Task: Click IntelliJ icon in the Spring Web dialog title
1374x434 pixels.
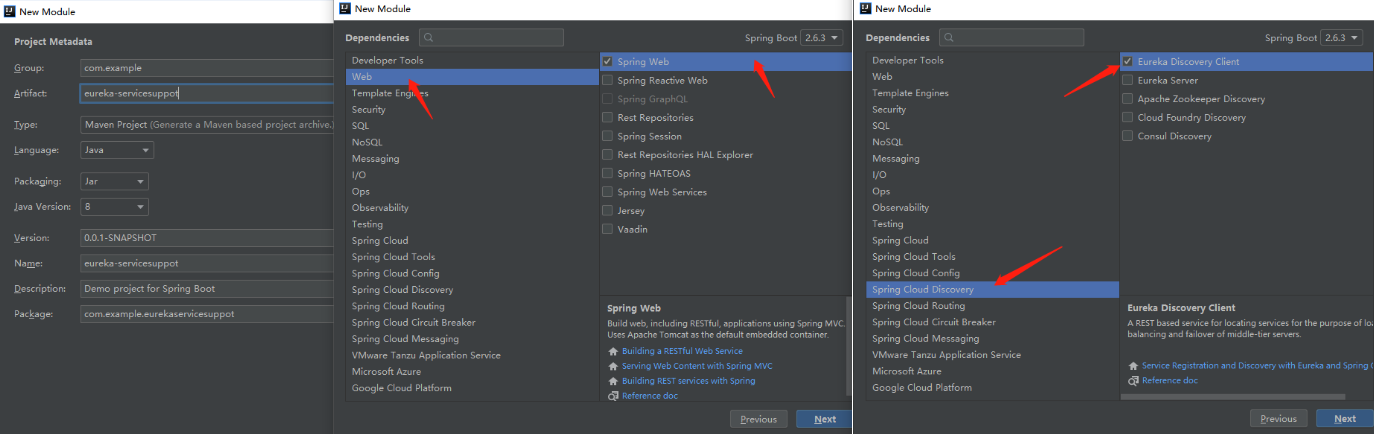Action: pyautogui.click(x=345, y=9)
